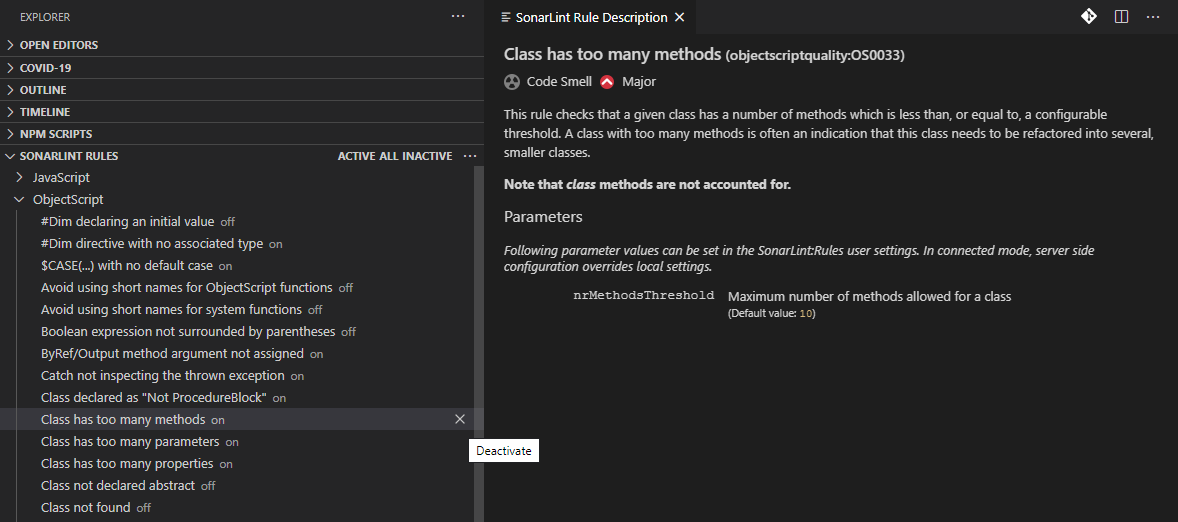Click the Explorer sidebar vertical scrollbar
This screenshot has width=1178, height=522.
point(479,343)
